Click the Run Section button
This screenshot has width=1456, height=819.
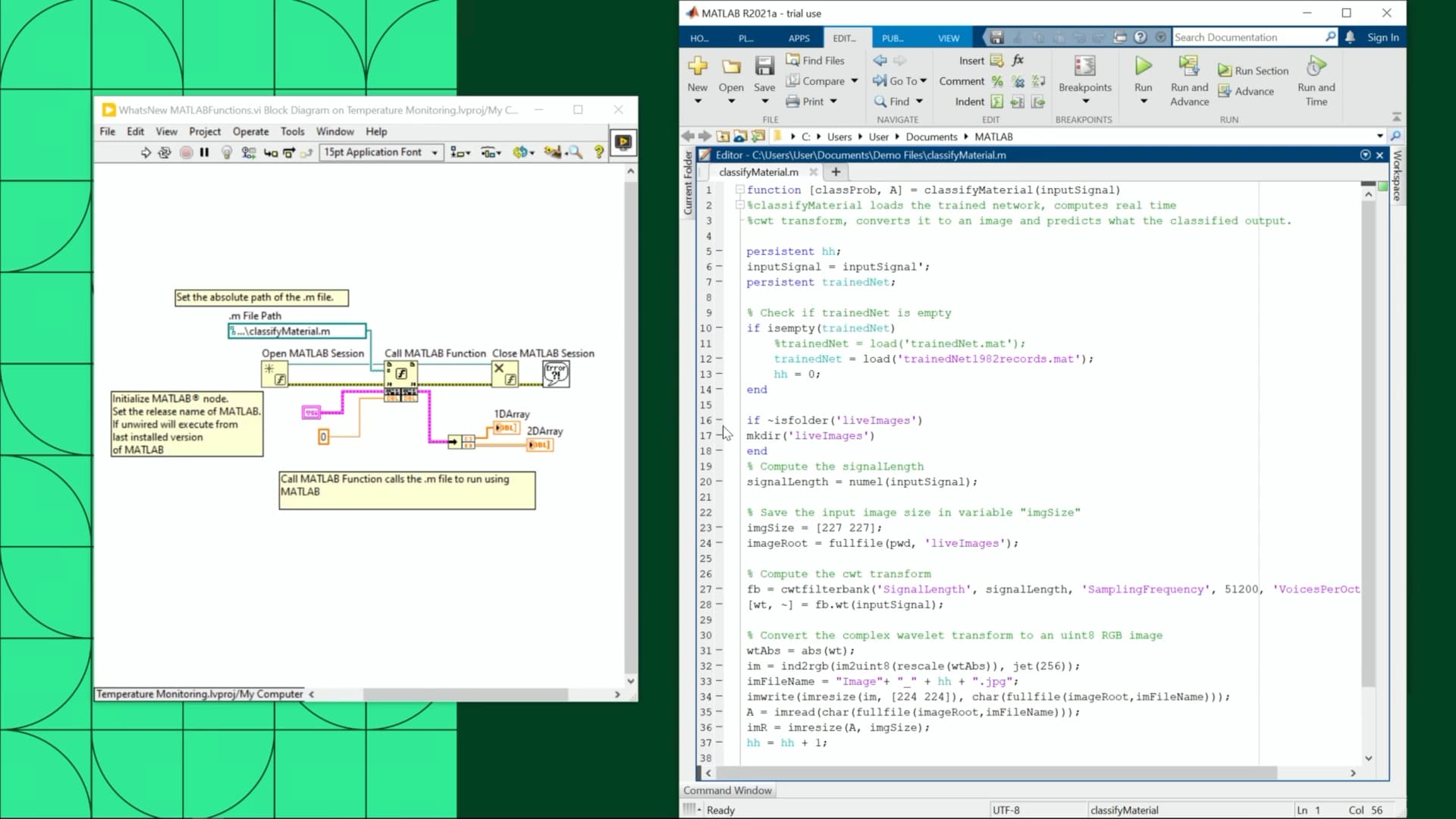(1253, 71)
